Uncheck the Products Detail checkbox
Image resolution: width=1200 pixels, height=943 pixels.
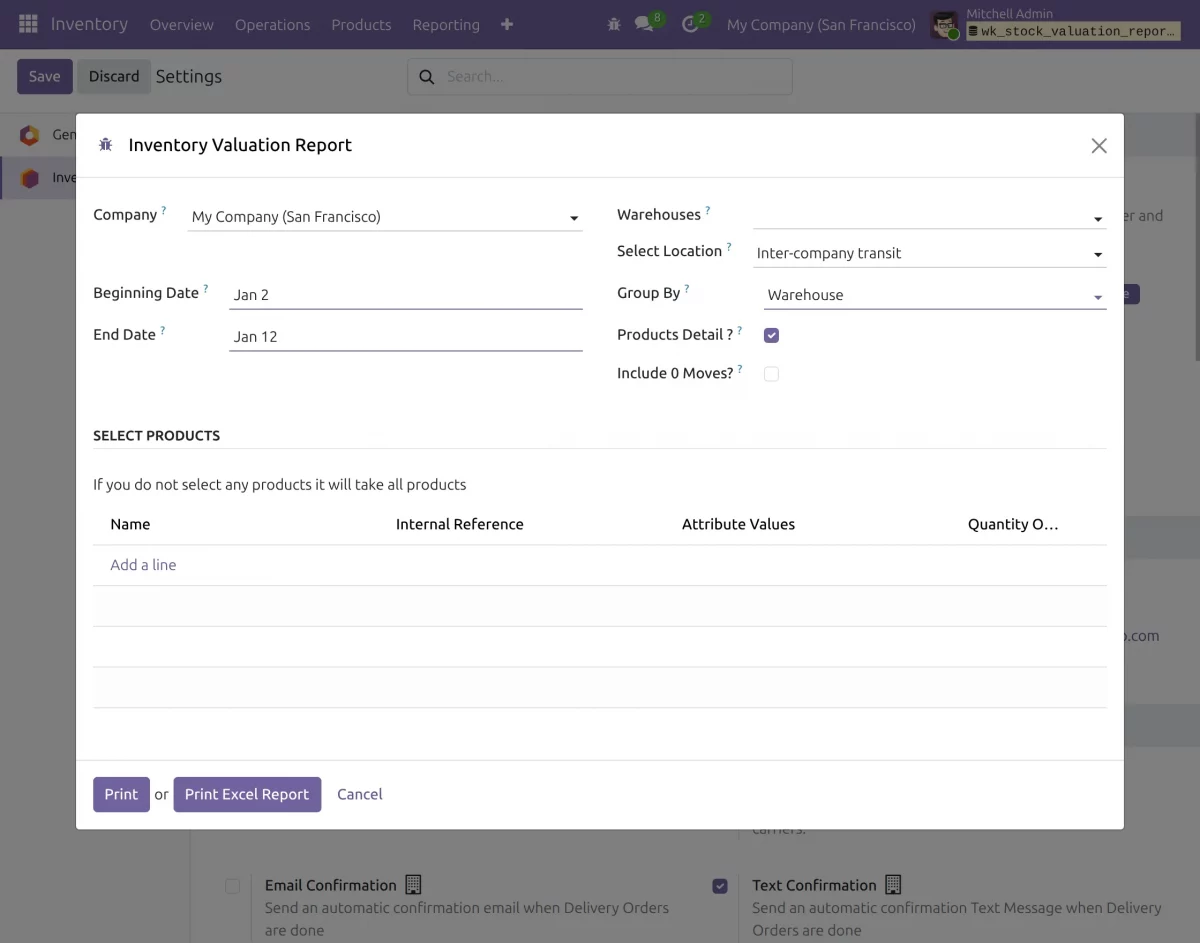[x=771, y=335]
